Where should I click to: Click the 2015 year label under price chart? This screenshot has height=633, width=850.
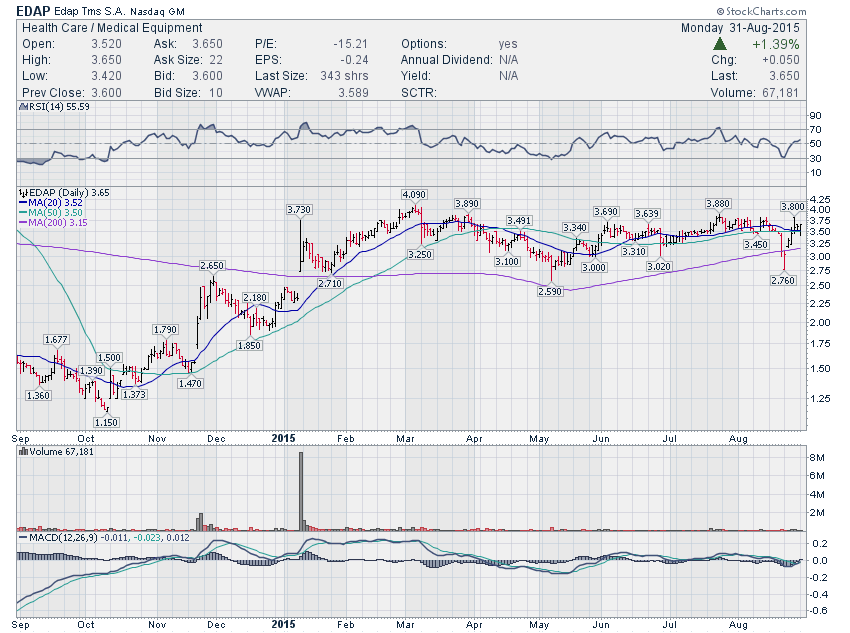click(284, 438)
